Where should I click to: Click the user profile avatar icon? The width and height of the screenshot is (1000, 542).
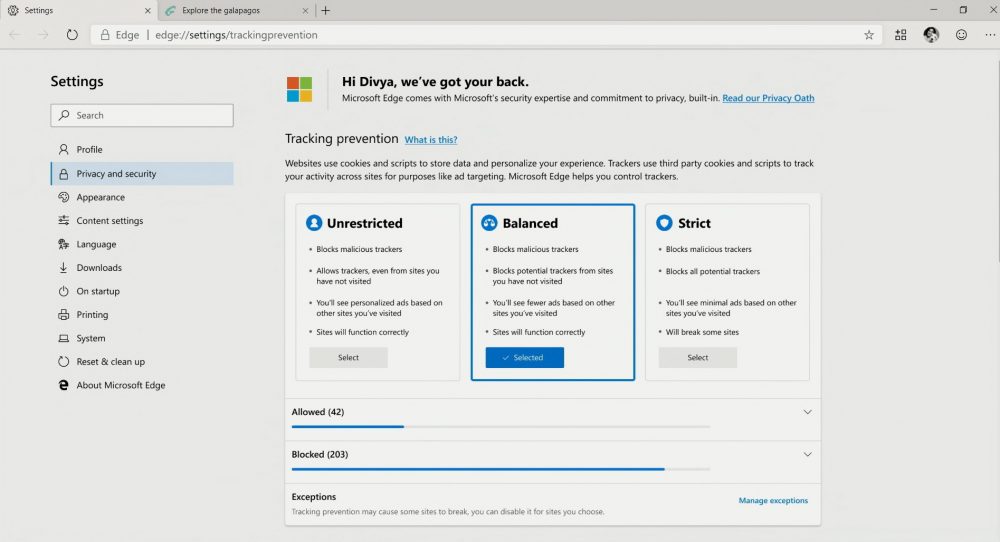pyautogui.click(x=931, y=35)
